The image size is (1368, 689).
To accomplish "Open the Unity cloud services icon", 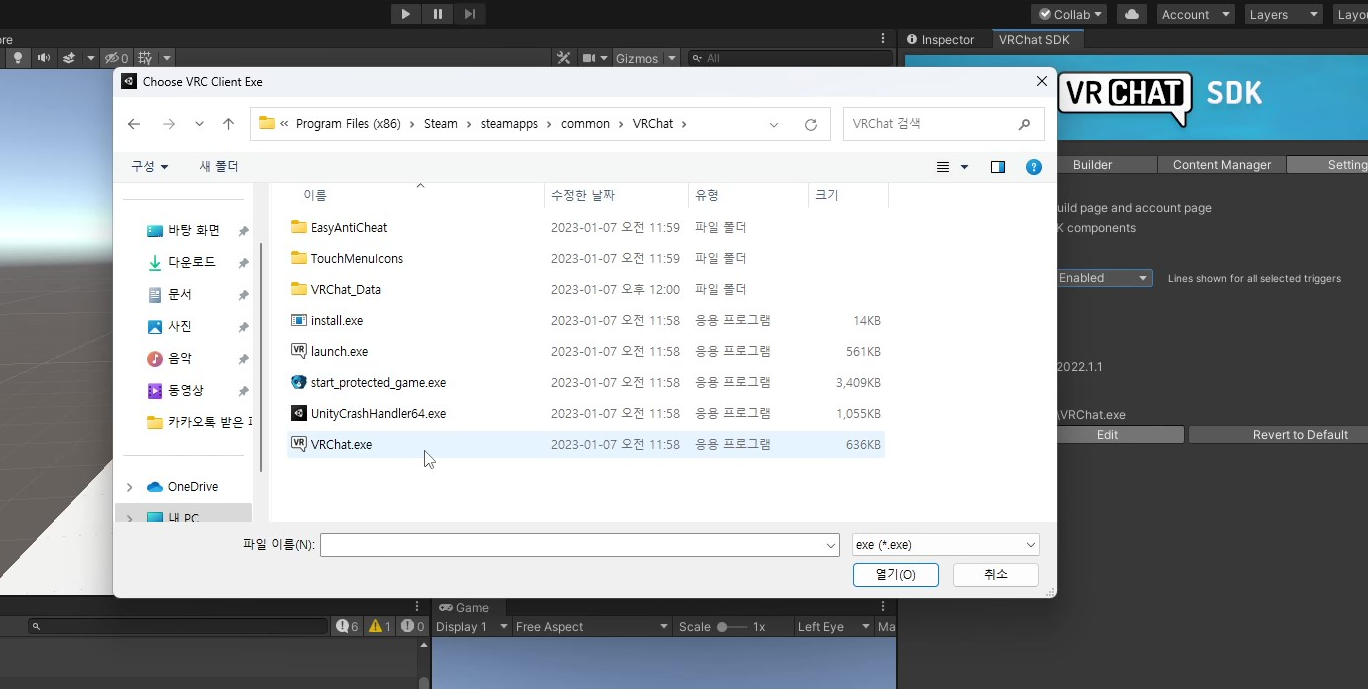I will (1132, 14).
